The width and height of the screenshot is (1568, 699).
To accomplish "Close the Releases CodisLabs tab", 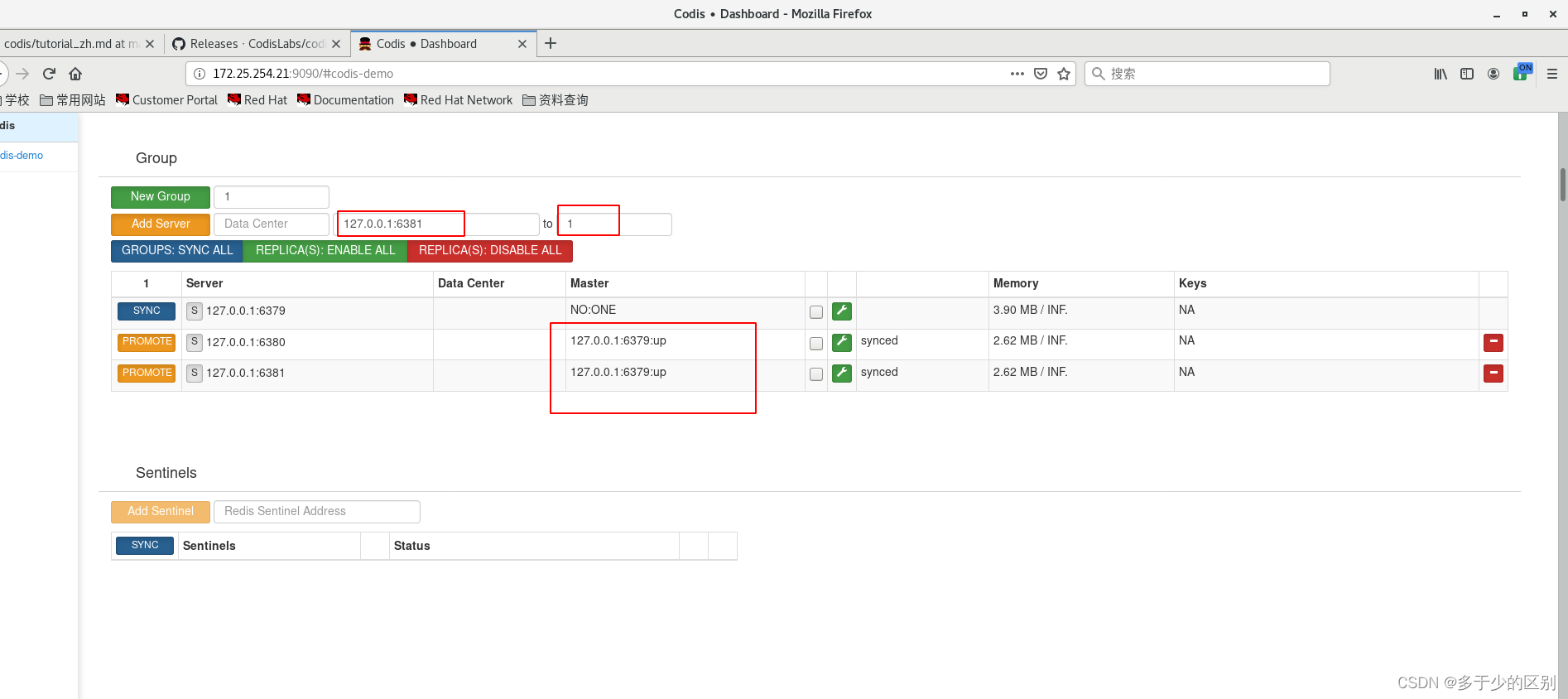I will coord(336,44).
